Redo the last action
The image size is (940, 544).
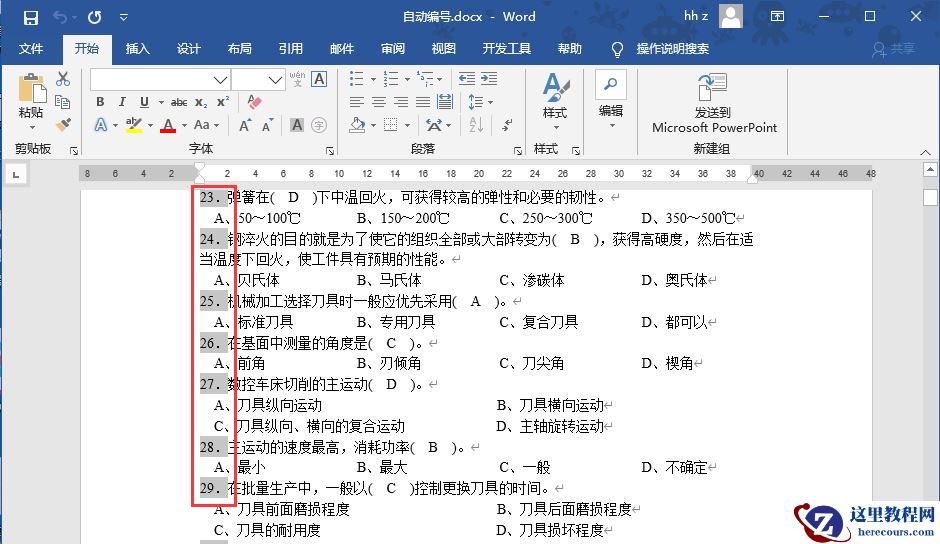[x=95, y=17]
